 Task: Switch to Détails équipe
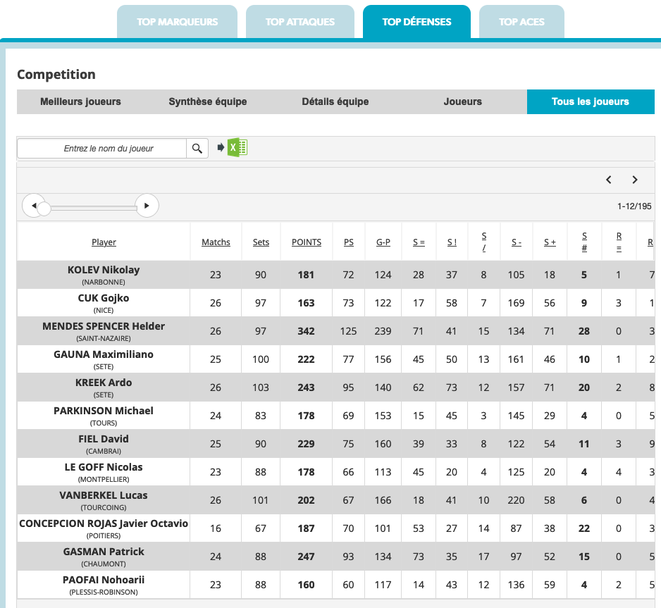click(x=335, y=102)
